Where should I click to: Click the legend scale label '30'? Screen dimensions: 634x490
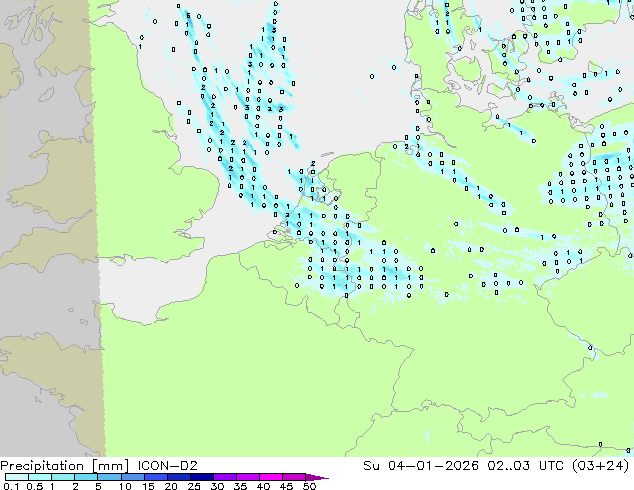click(x=217, y=486)
